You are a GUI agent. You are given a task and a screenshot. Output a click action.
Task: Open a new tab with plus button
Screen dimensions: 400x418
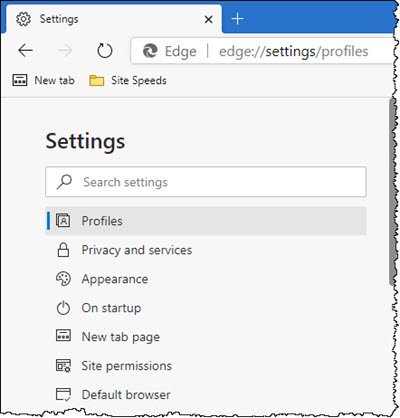tap(237, 19)
